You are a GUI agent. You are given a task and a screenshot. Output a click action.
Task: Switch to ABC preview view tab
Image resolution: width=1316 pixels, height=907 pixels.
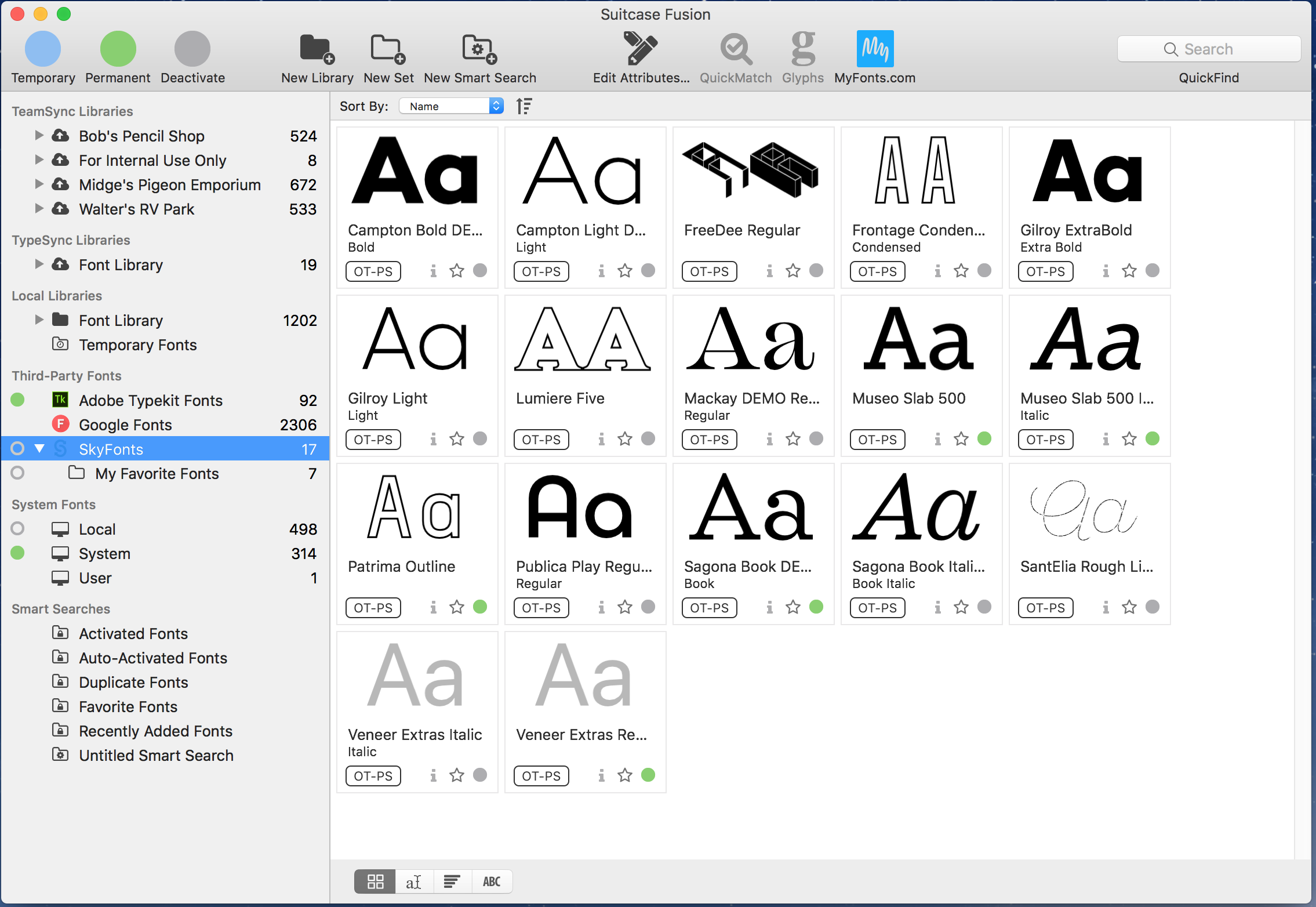pyautogui.click(x=492, y=881)
